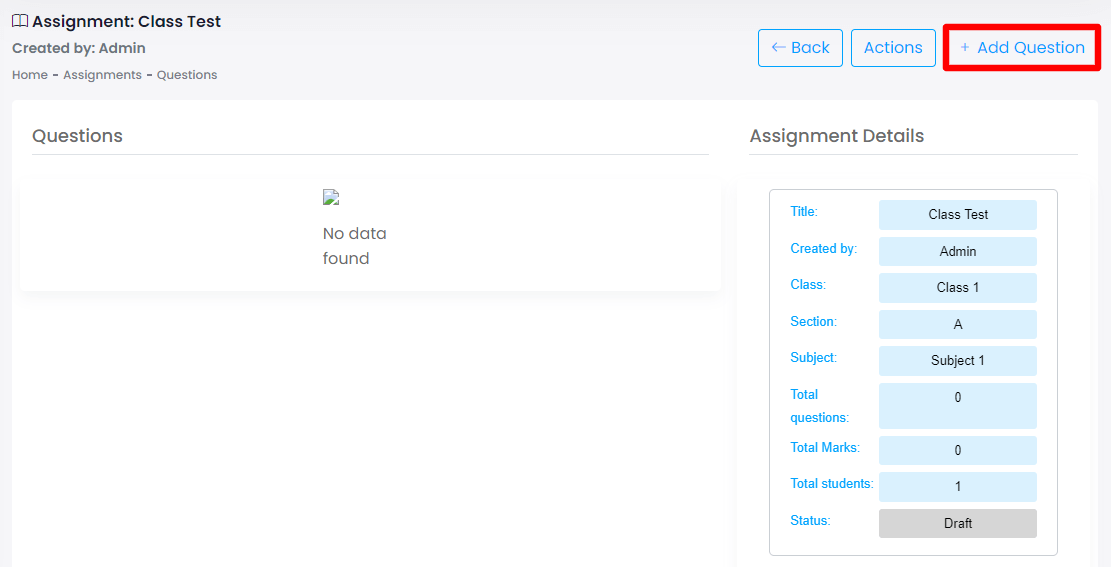Click the Class 1 value box

click(957, 288)
